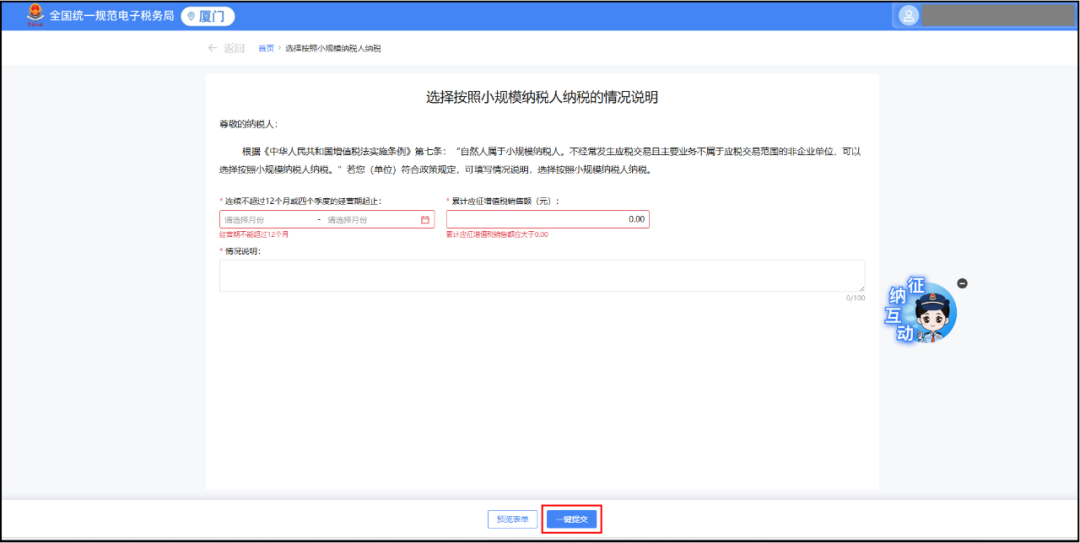Click the tax bureau emblem logo
The height and width of the screenshot is (543, 1080).
34,15
